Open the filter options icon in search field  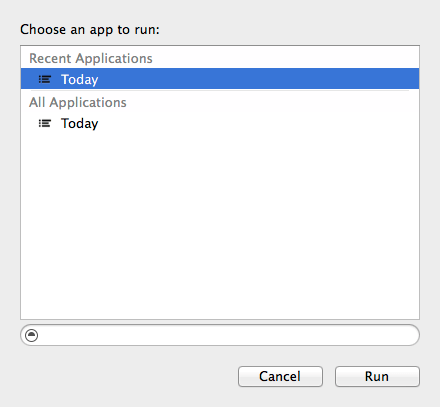pos(32,335)
